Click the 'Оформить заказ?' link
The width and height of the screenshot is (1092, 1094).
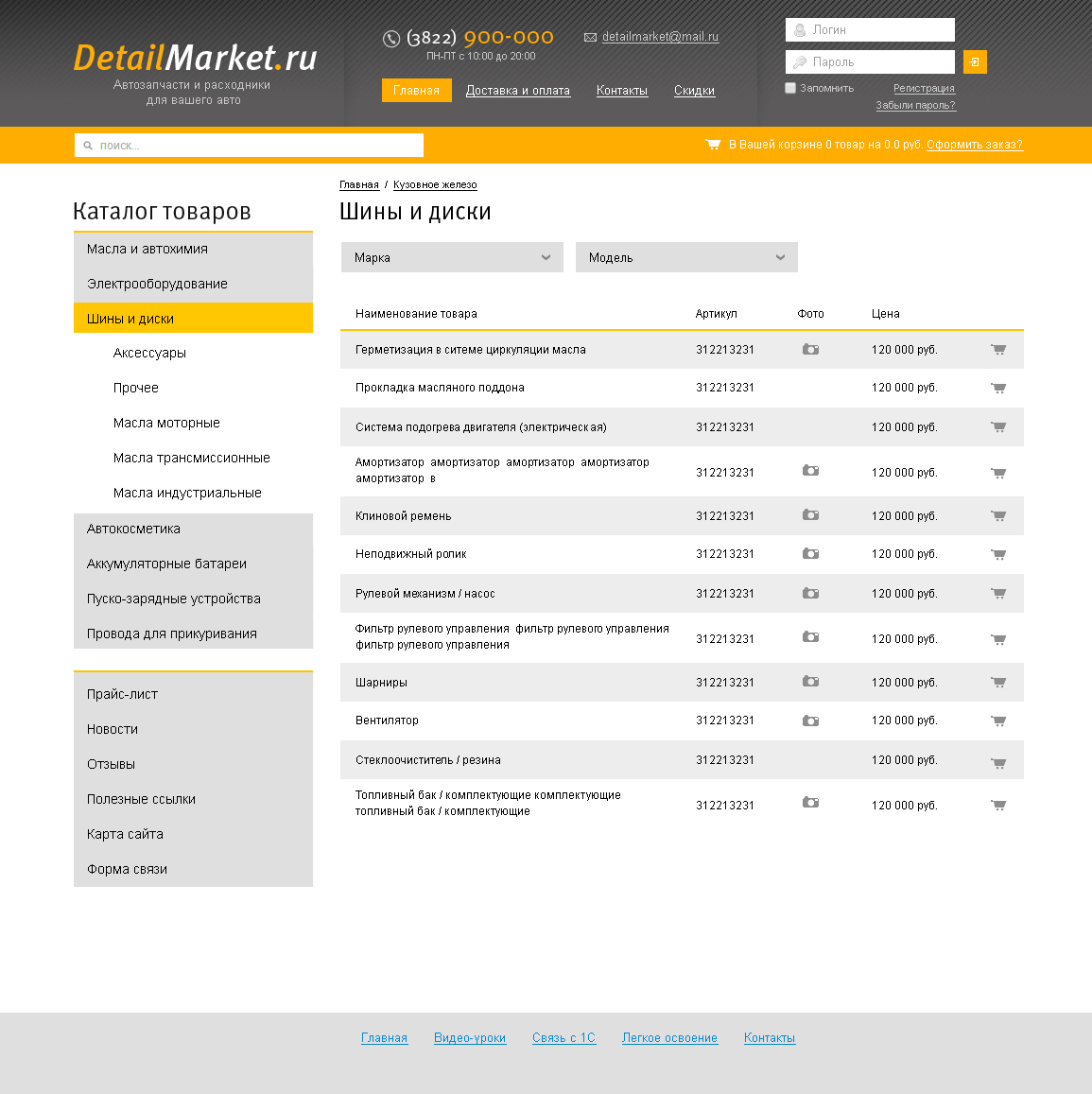click(x=975, y=145)
